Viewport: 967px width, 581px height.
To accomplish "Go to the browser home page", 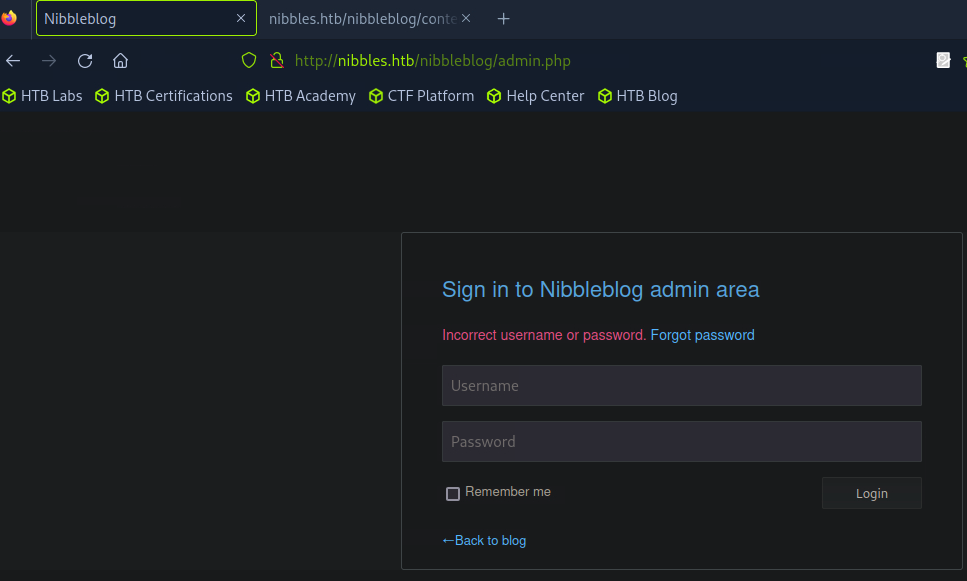I will tap(120, 61).
